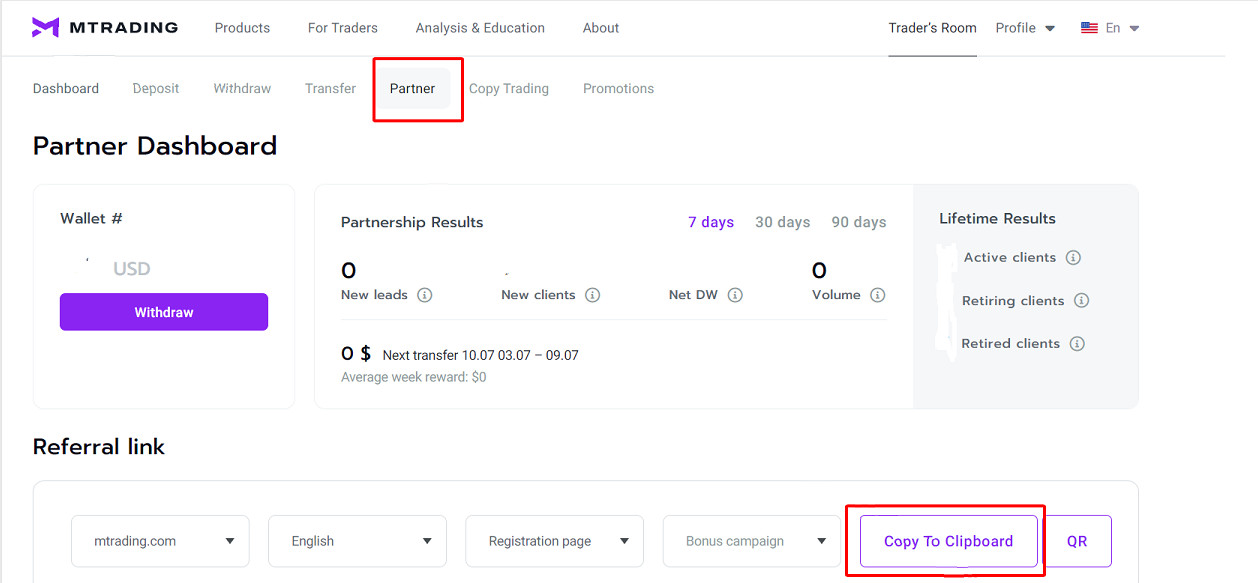Screen dimensions: 1258x583
Task: Switch results to 90 days
Action: [859, 222]
